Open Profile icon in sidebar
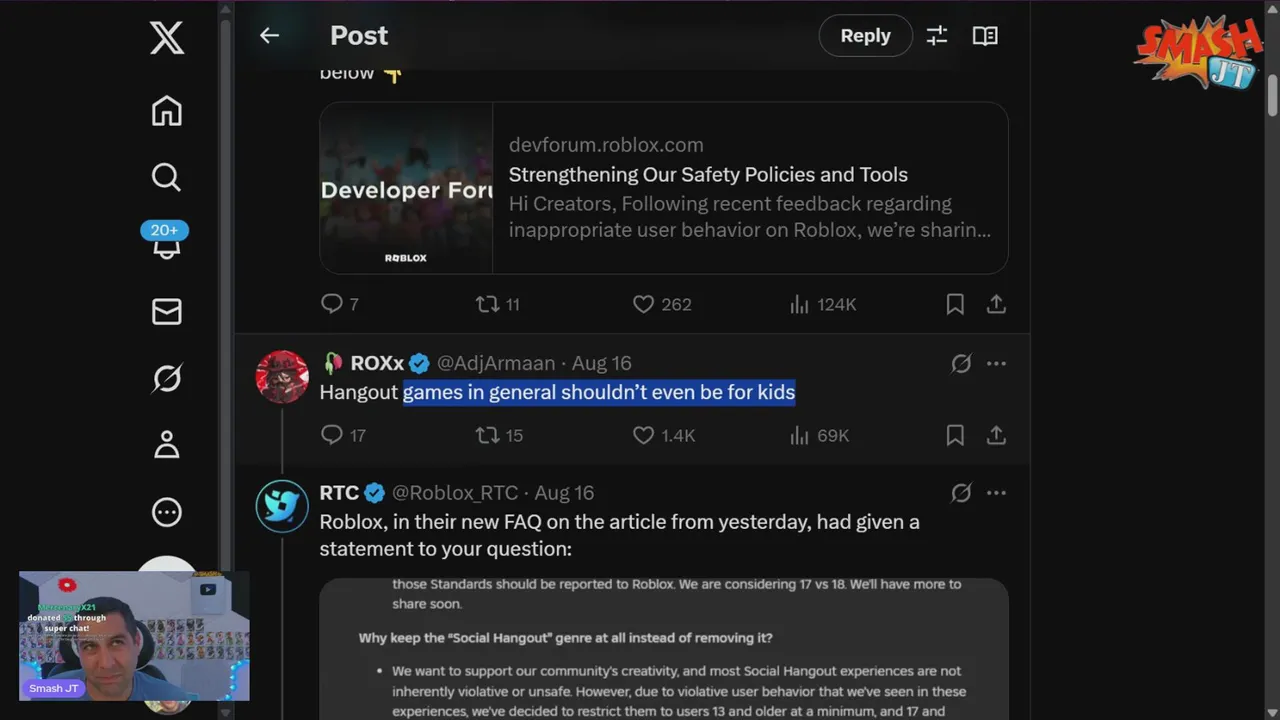Screen dimensions: 1280x720 coord(166,445)
